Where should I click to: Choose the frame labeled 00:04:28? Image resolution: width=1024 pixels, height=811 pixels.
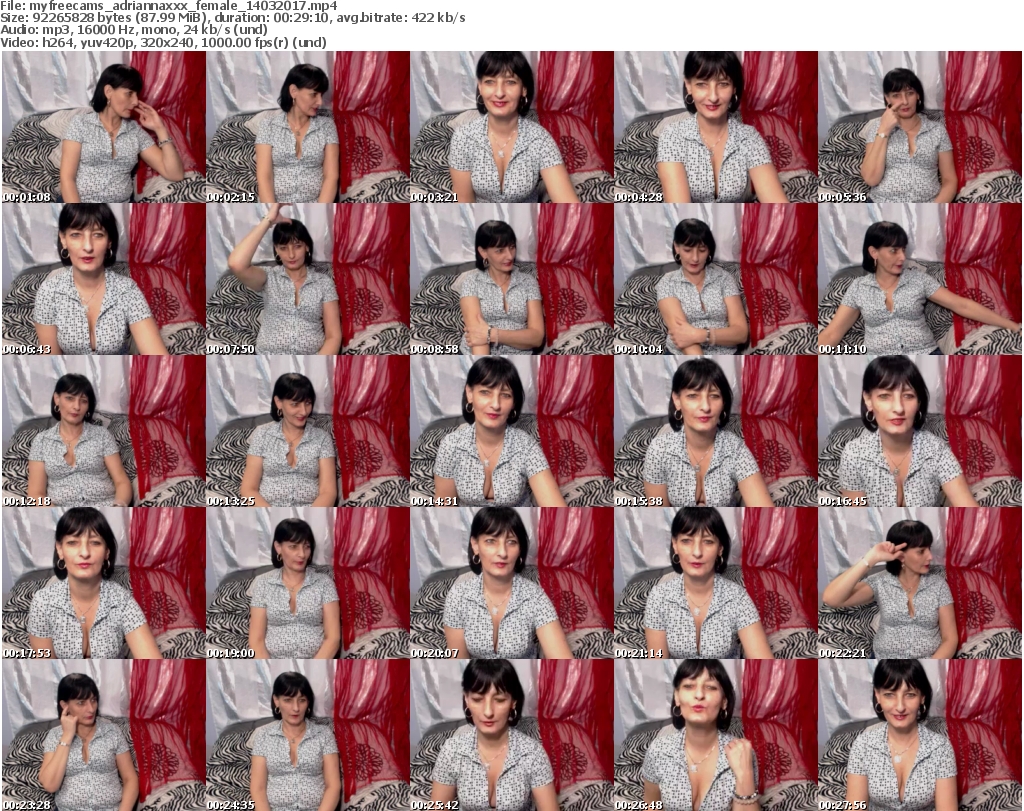[716, 127]
